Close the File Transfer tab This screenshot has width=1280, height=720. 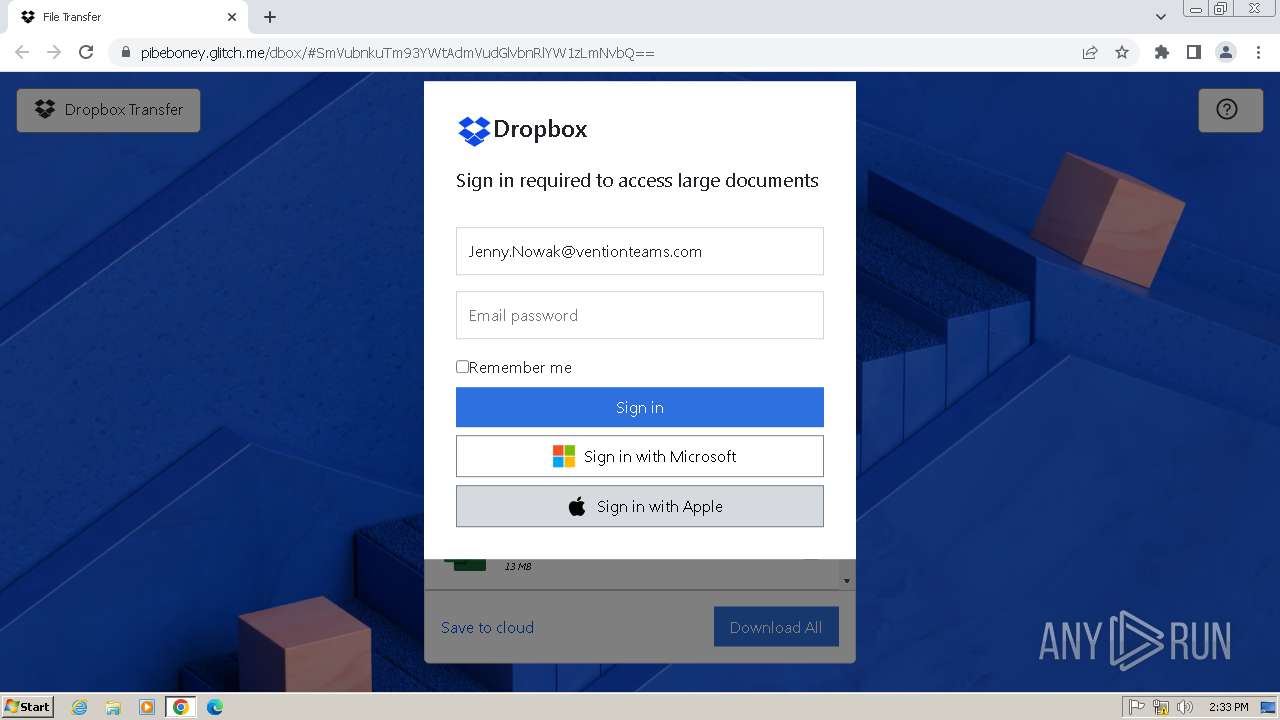click(232, 17)
